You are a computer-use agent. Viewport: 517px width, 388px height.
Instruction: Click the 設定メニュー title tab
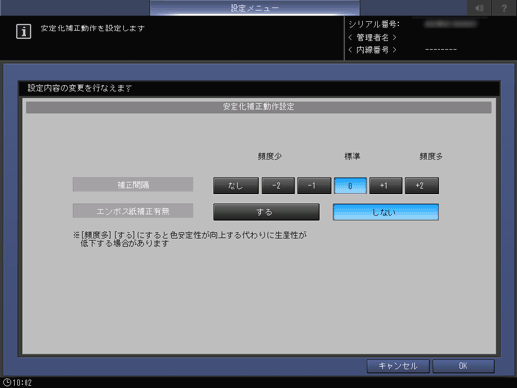[255, 8]
